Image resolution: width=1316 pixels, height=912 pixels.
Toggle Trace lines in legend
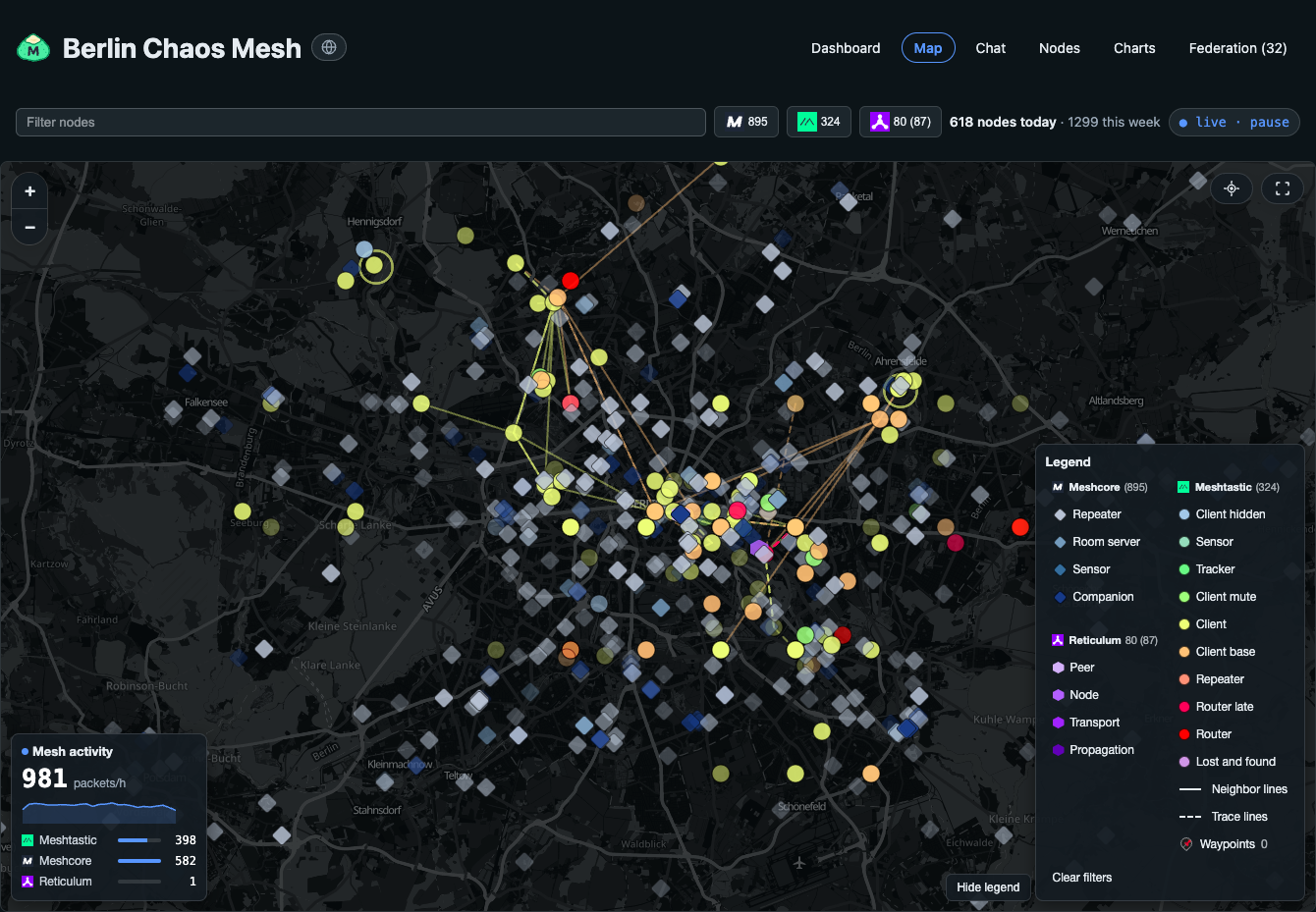1224,817
